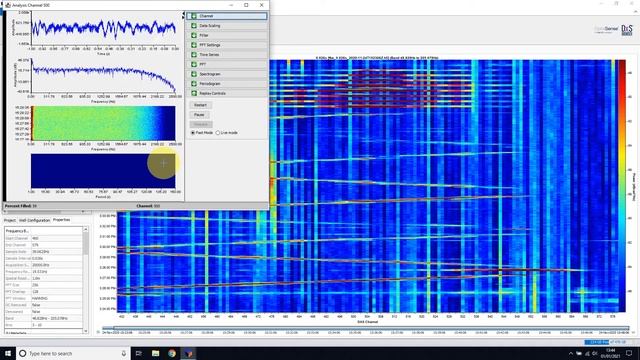Click the Start Channel property value
Viewport: 640px width, 360px height.
(x=56, y=238)
